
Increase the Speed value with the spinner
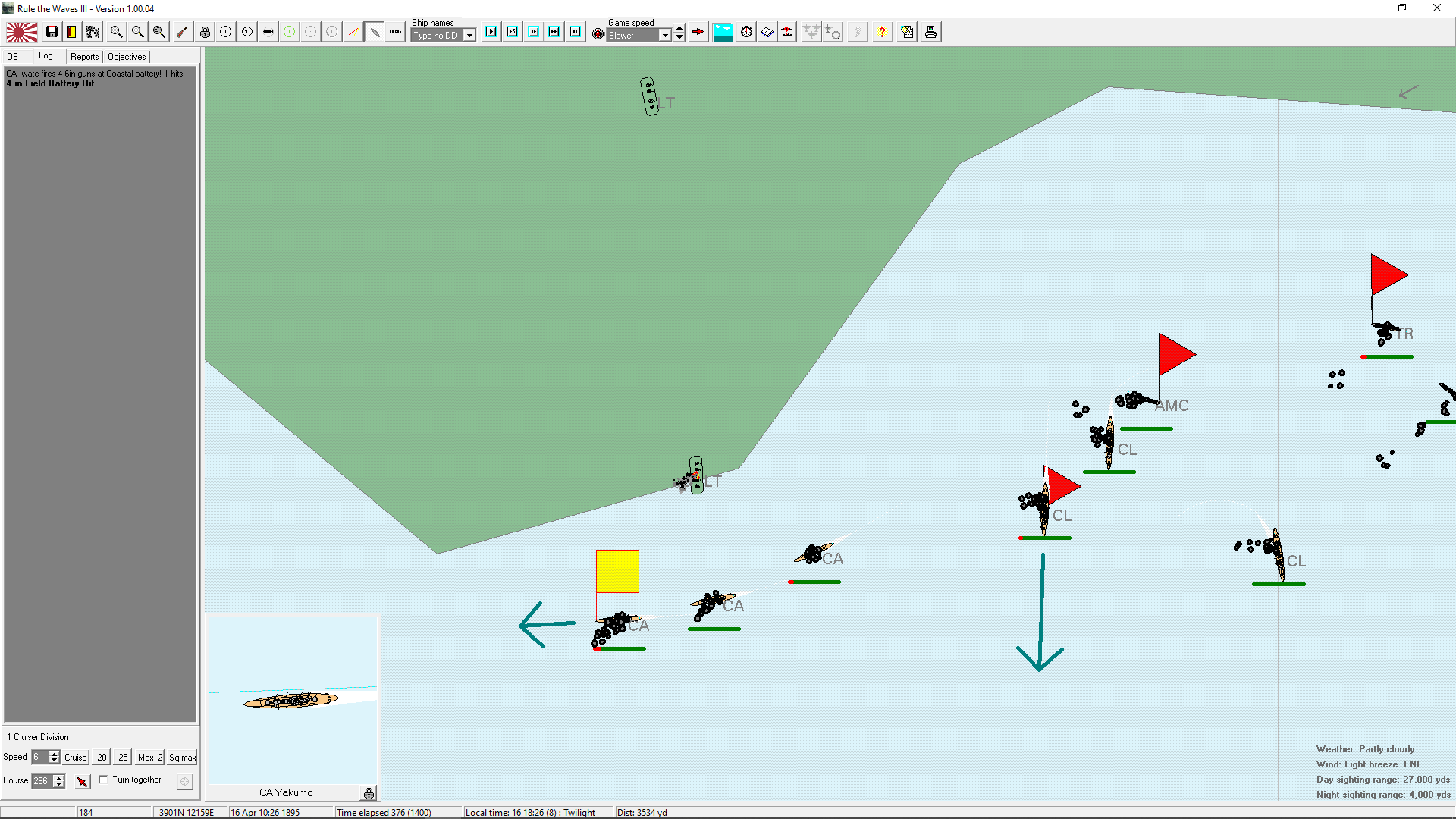pyautogui.click(x=54, y=754)
